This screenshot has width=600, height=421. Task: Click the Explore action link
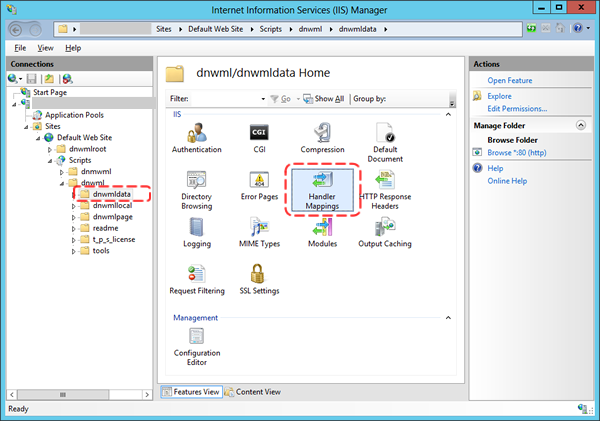point(499,96)
